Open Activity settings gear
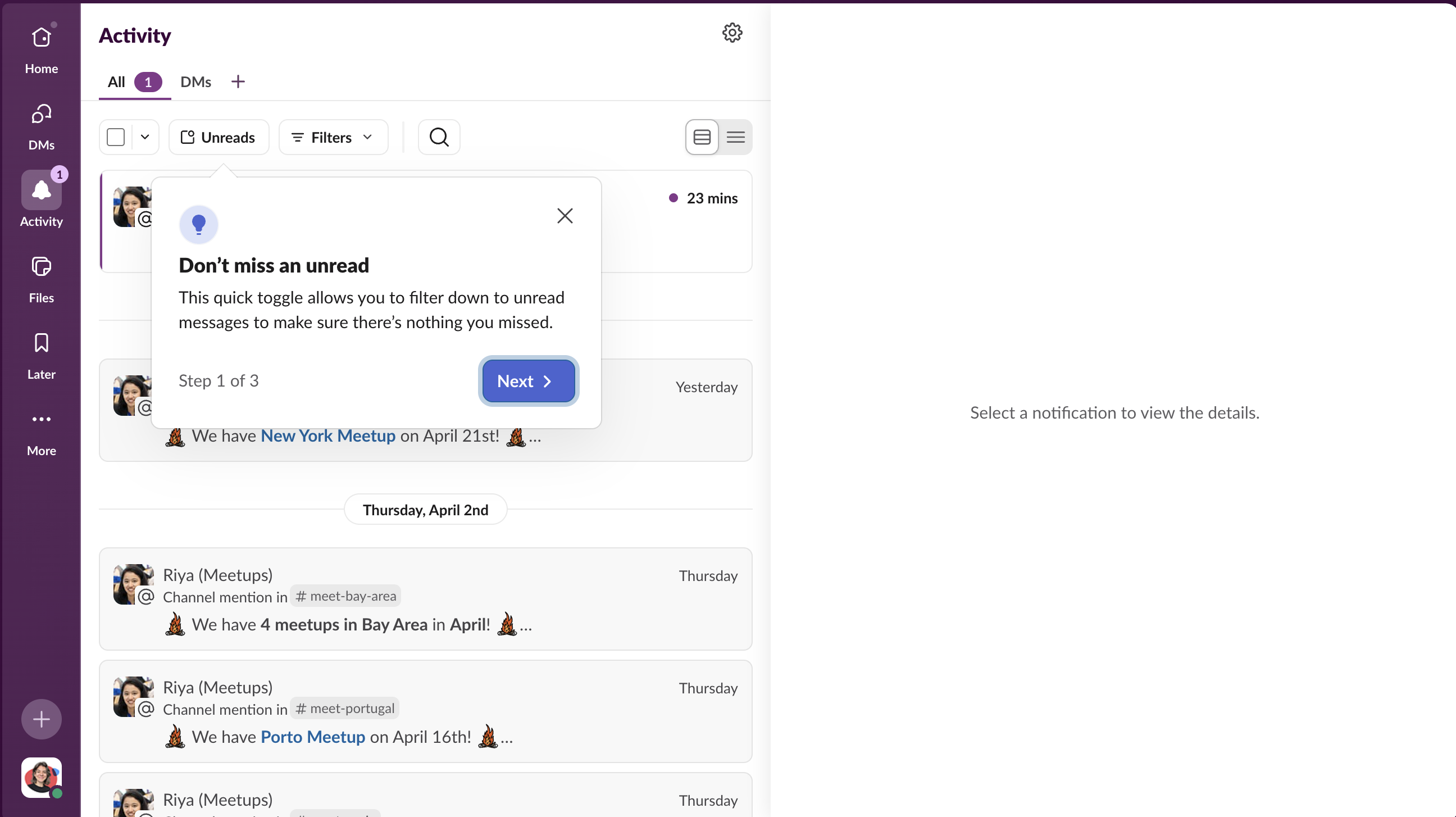 pyautogui.click(x=732, y=33)
